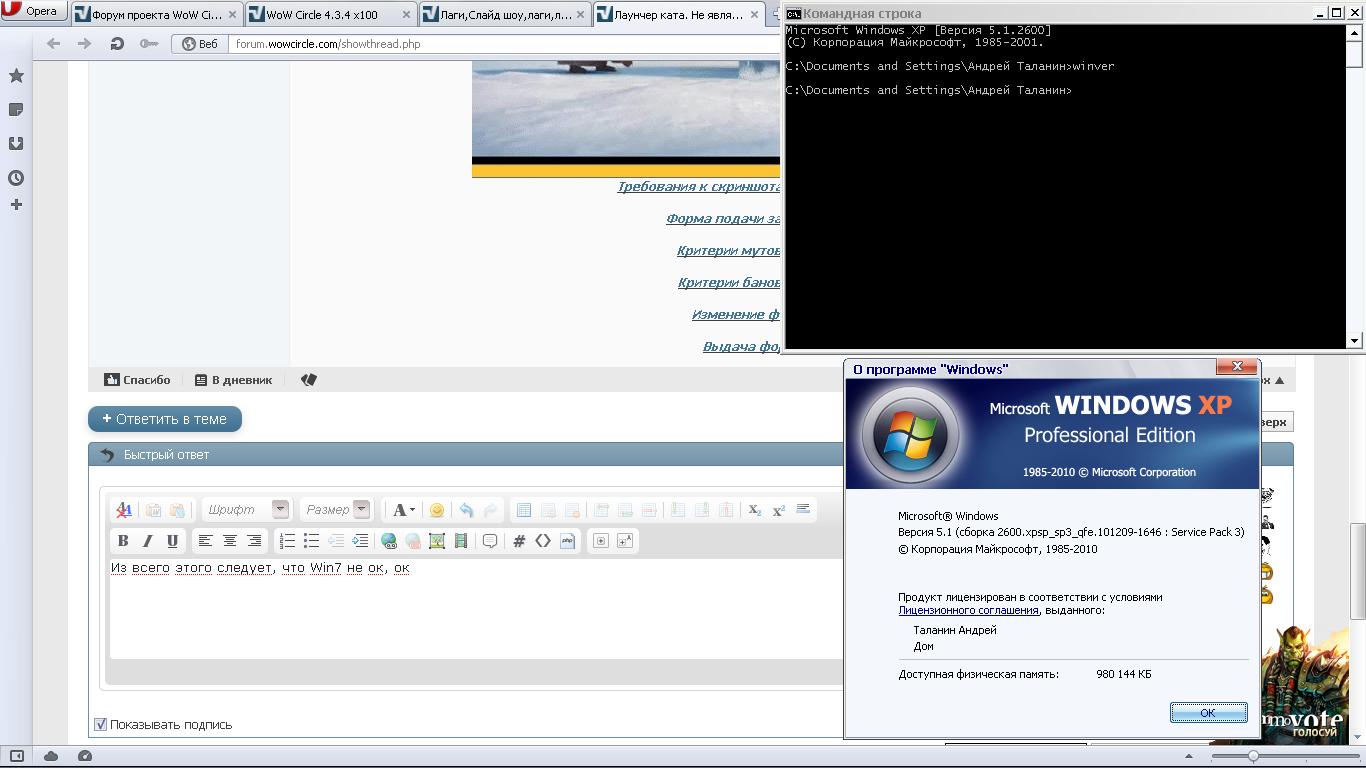1366x768 pixels.
Task: Go back to previous page
Action: coord(54,44)
